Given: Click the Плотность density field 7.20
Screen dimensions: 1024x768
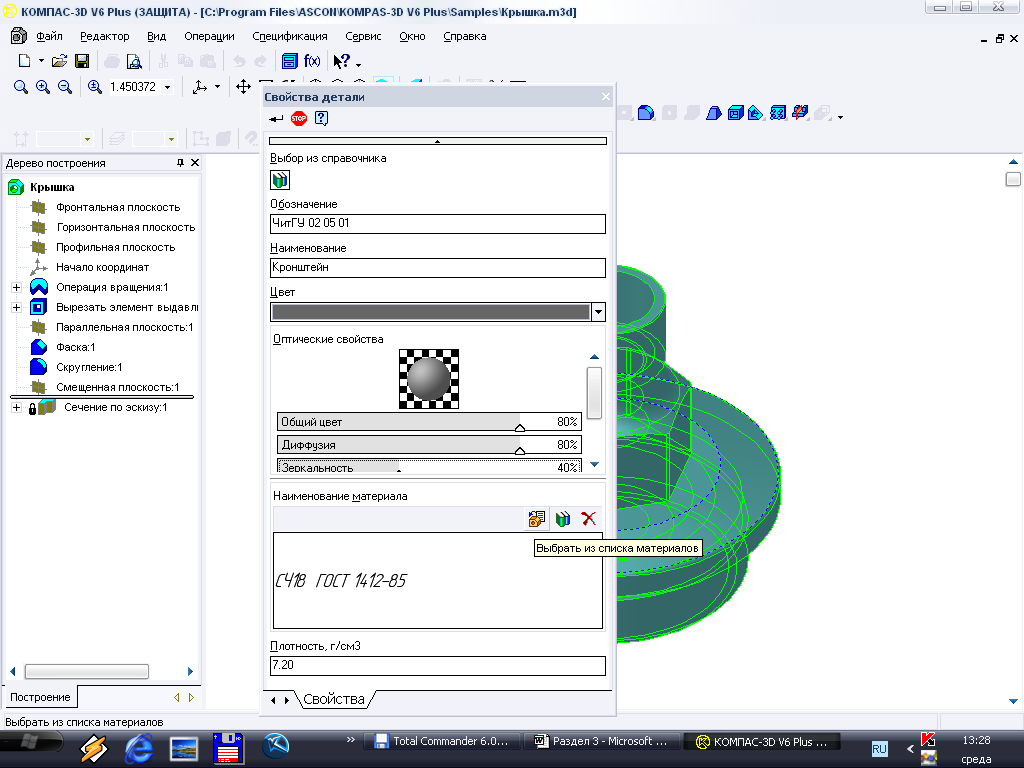Looking at the screenshot, I should (438, 665).
